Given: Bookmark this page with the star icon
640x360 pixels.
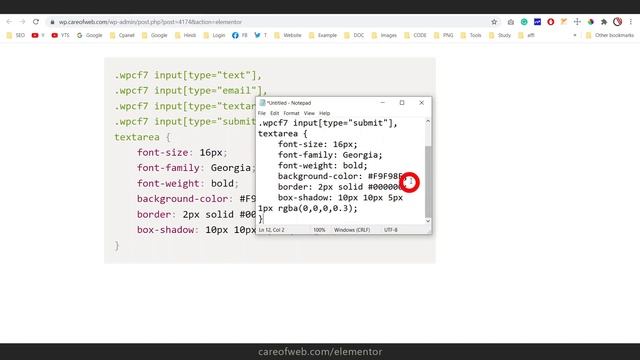Looking at the screenshot, I should [x=494, y=22].
